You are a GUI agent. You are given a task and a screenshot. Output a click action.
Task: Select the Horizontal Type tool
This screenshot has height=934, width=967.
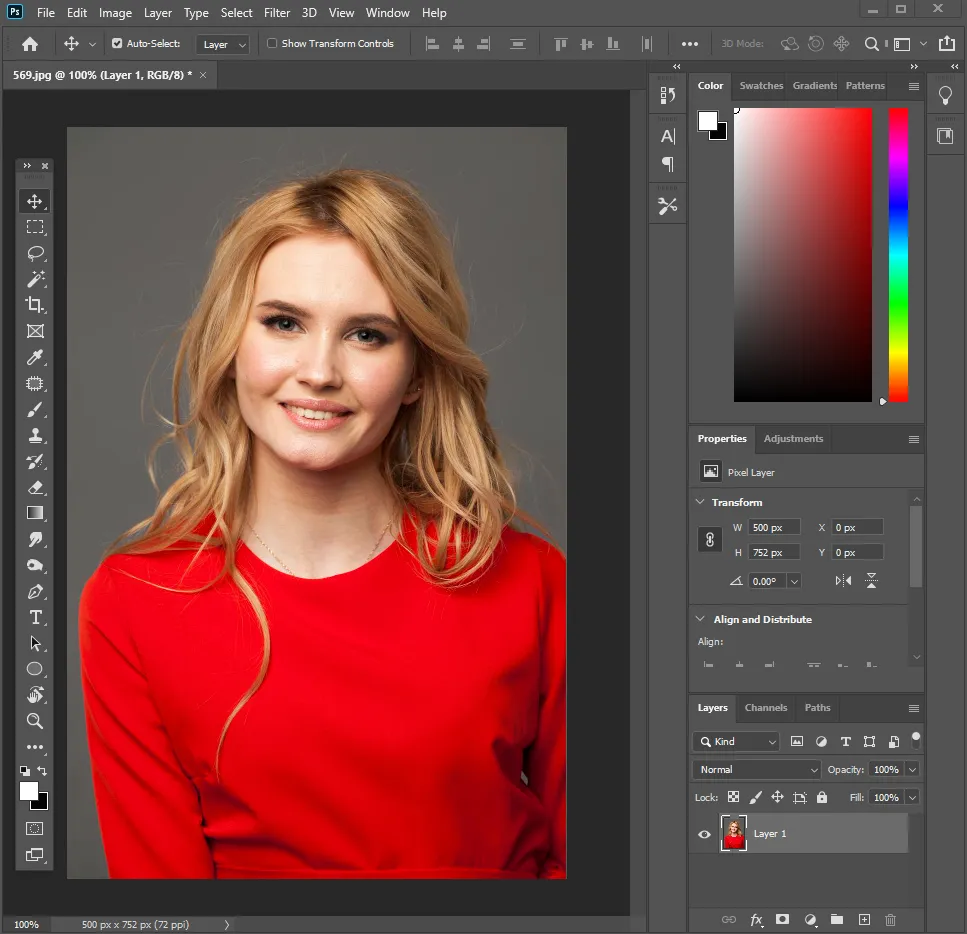pos(35,617)
